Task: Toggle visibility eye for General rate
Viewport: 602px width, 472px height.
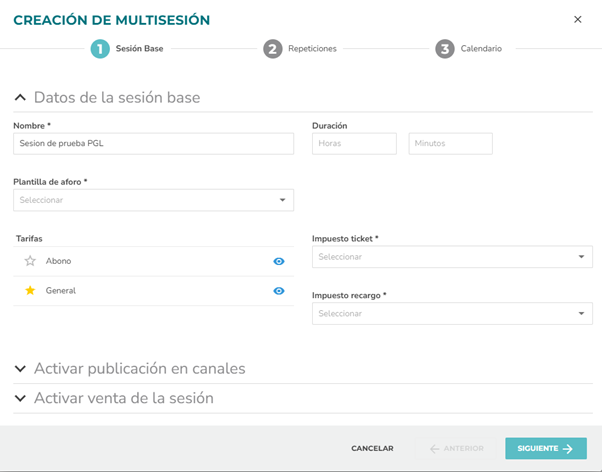Action: 279,291
